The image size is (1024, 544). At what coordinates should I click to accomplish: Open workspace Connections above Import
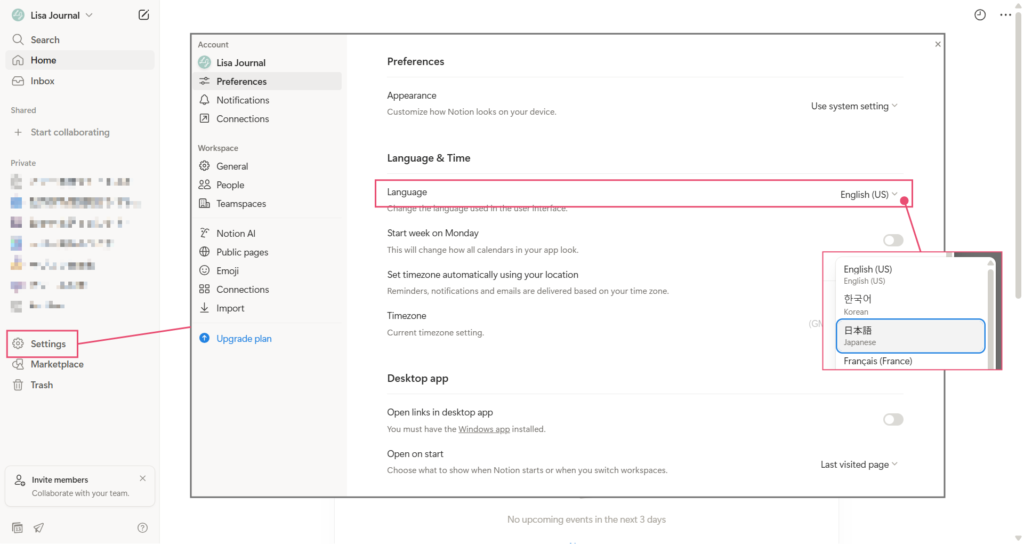point(268,289)
